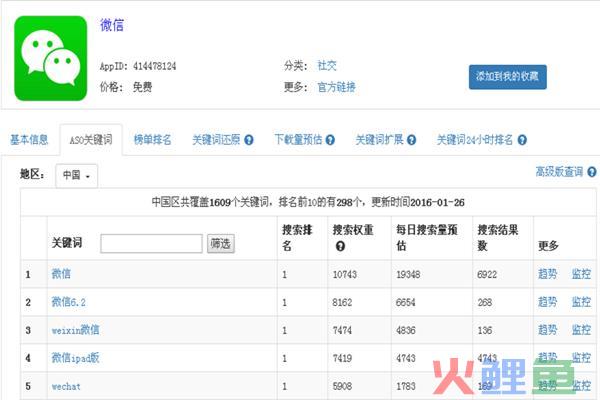Select daily search value 19348
This screenshot has width=600, height=400.
click(x=408, y=274)
